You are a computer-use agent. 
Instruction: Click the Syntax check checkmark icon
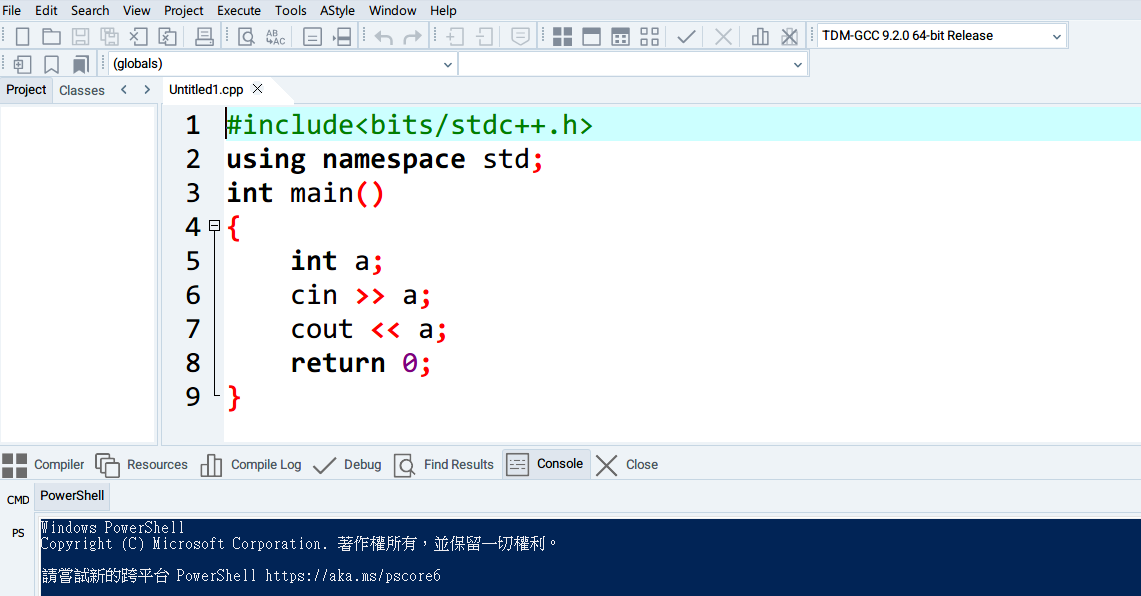click(686, 37)
